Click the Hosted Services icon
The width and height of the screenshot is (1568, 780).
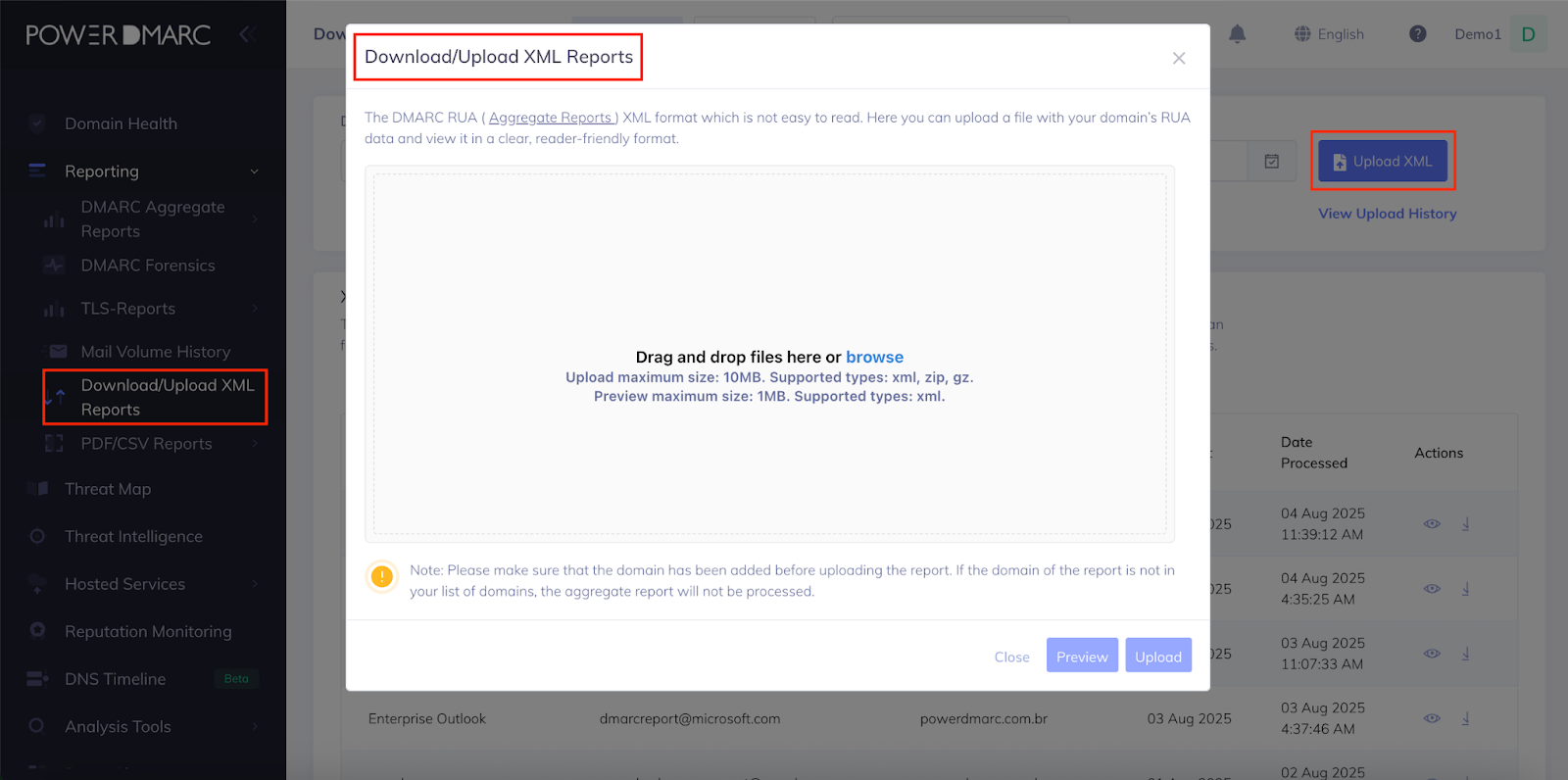tap(37, 585)
